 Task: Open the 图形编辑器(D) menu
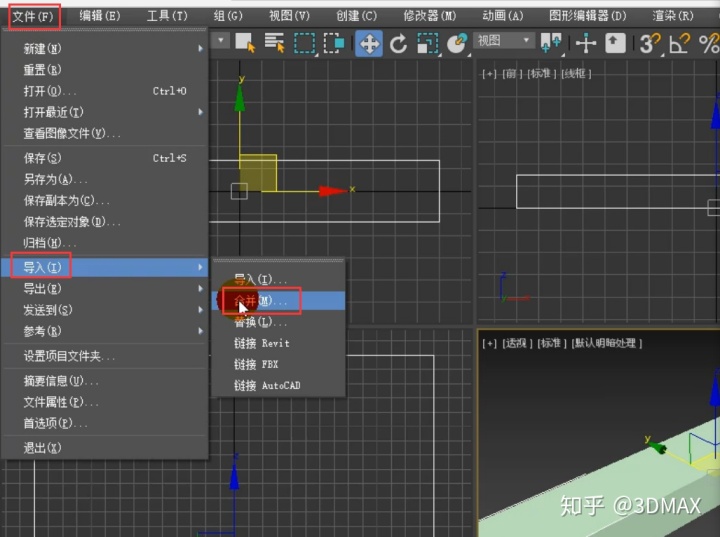(x=588, y=16)
